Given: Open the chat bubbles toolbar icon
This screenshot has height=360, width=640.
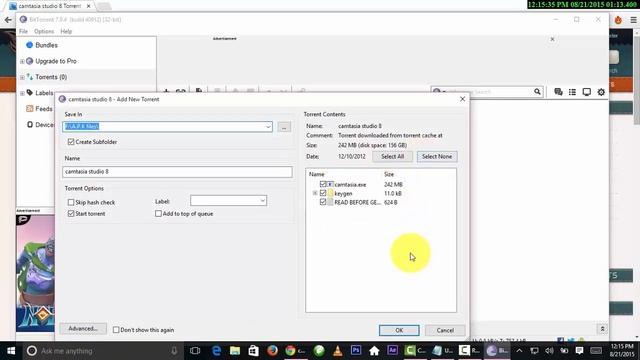Looking at the screenshot, I should (558, 92).
